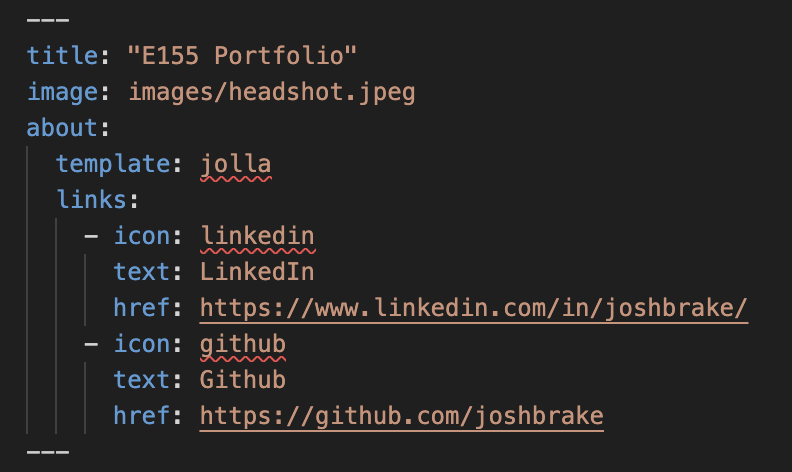Place cursor in the "E155 Portfolio" title string
The height and width of the screenshot is (472, 792).
[242, 56]
